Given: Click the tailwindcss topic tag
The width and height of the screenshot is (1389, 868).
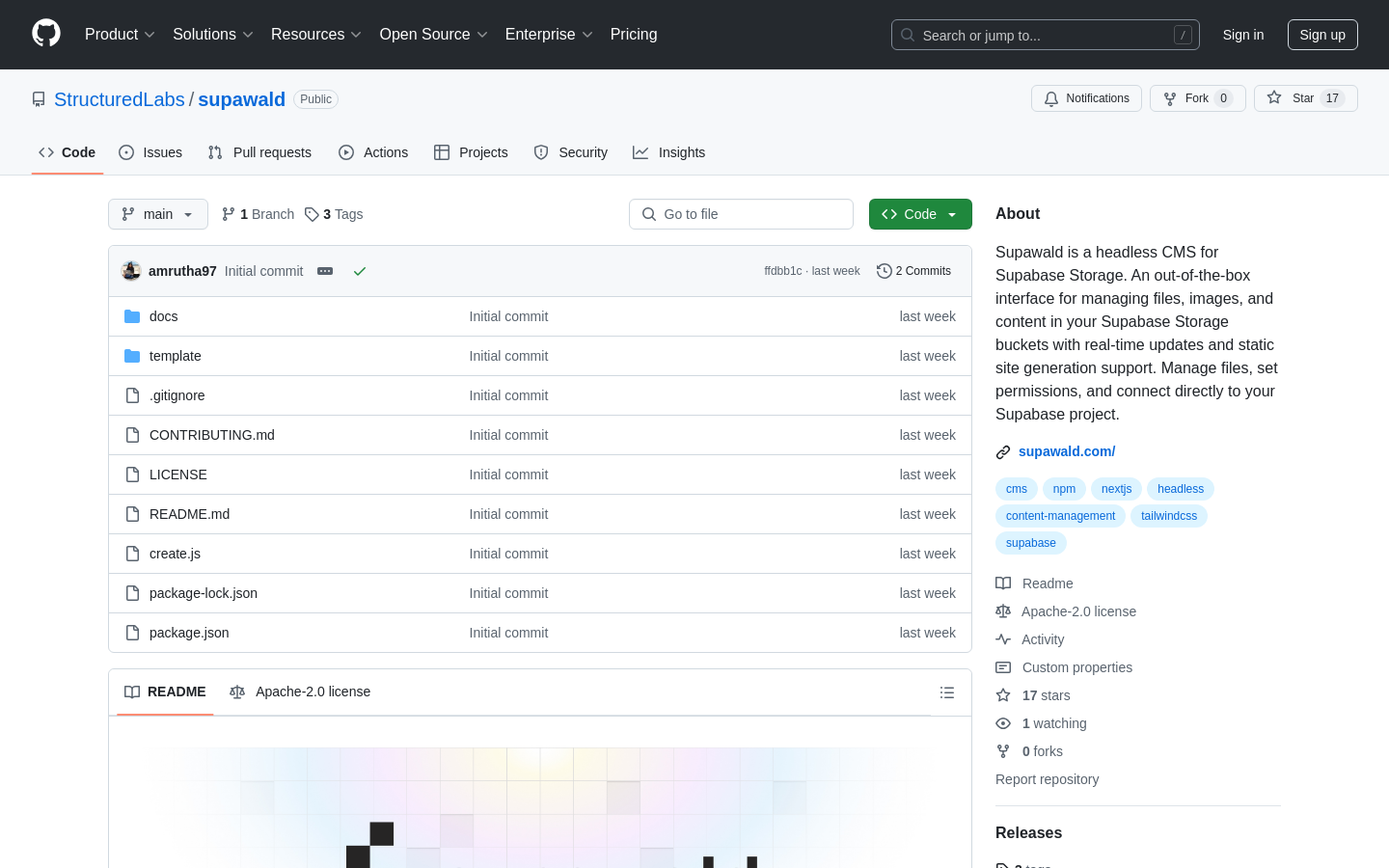Looking at the screenshot, I should (1169, 516).
